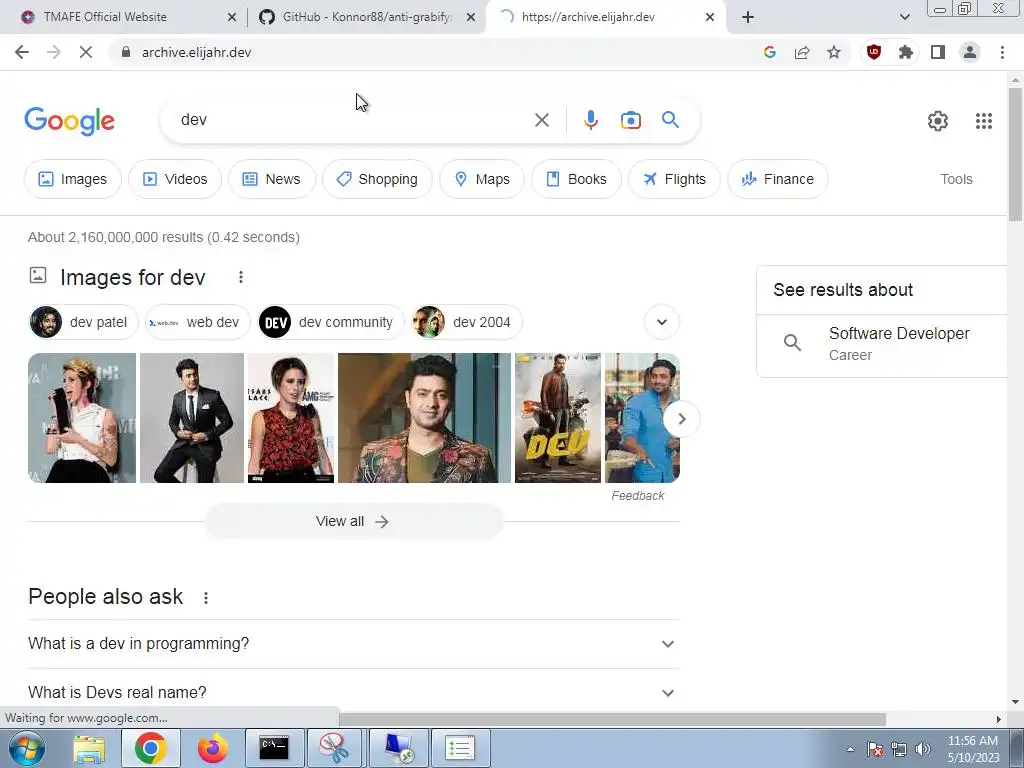Close the GitHub anti-grabify tab
1024x768 pixels.
coord(471,17)
